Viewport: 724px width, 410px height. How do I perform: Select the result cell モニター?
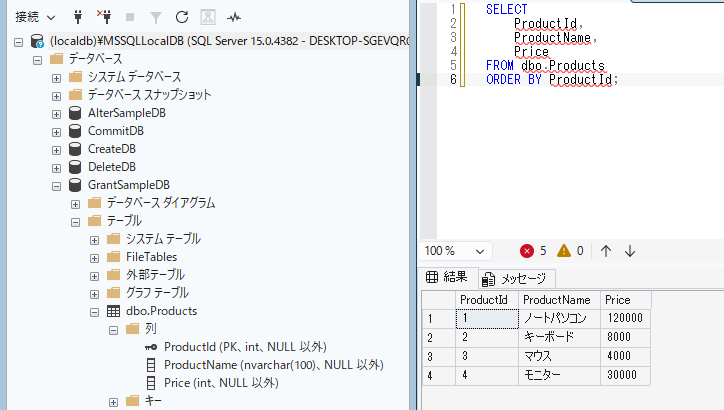click(559, 375)
